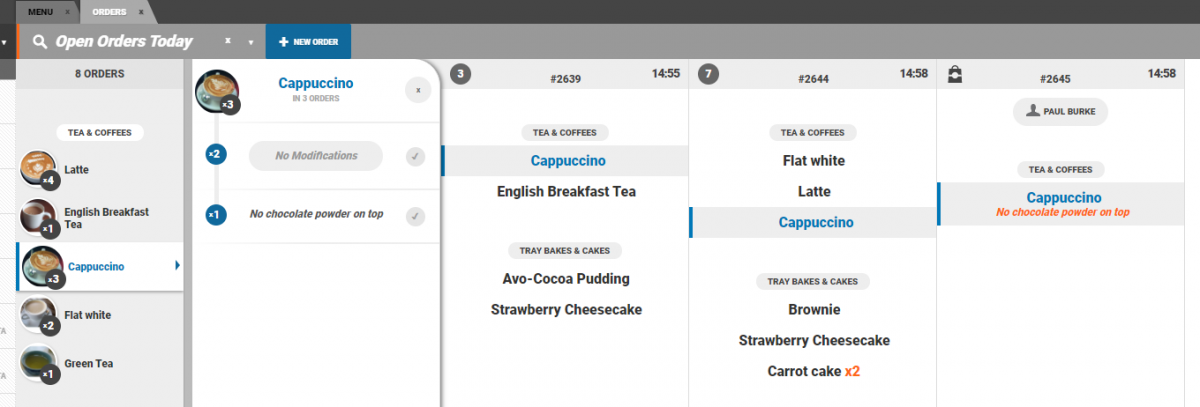Open Paul Burke customer button
Viewport: 1200px width, 407px height.
click(x=1060, y=112)
